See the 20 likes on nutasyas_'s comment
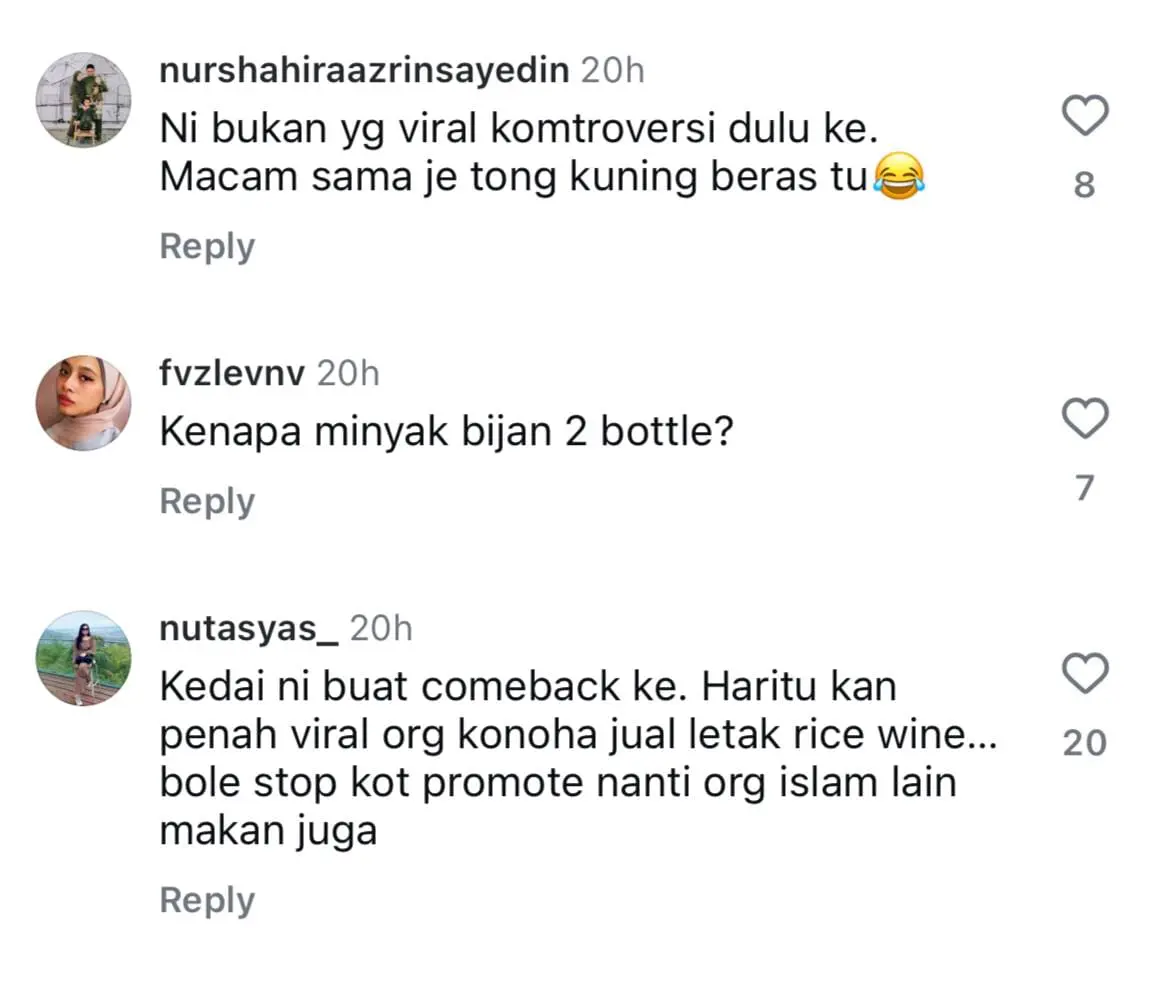 (1085, 743)
